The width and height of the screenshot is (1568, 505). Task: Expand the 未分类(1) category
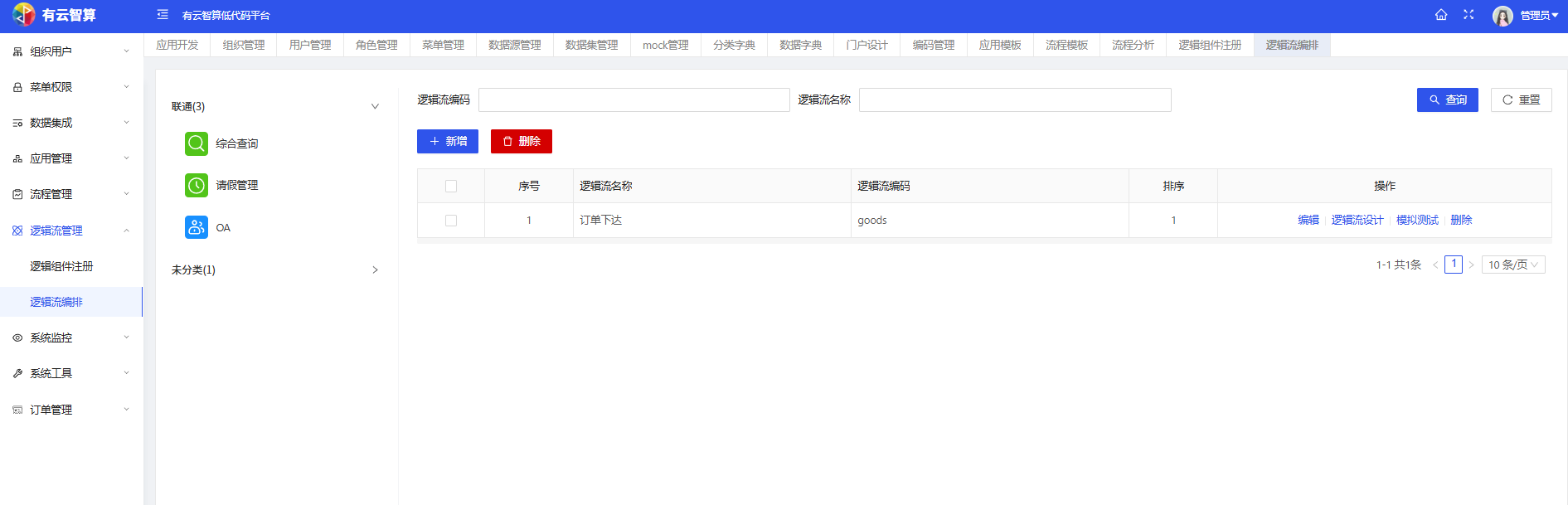point(375,269)
